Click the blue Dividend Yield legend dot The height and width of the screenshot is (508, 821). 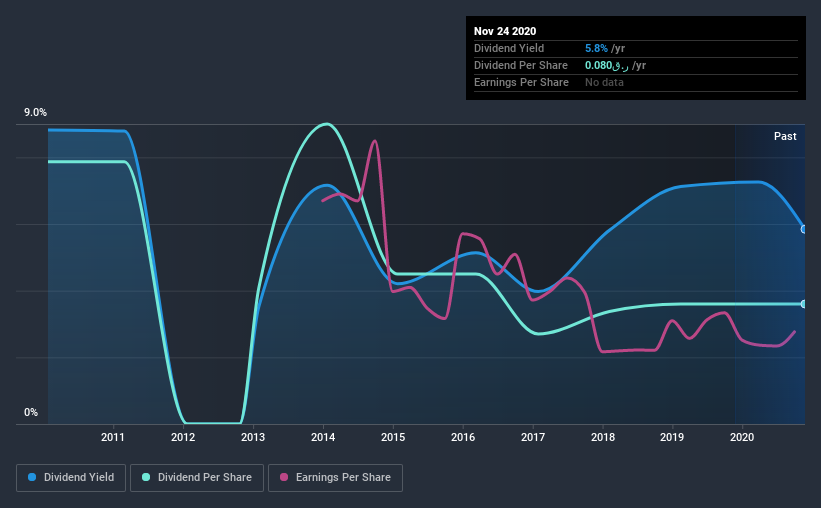coord(32,477)
